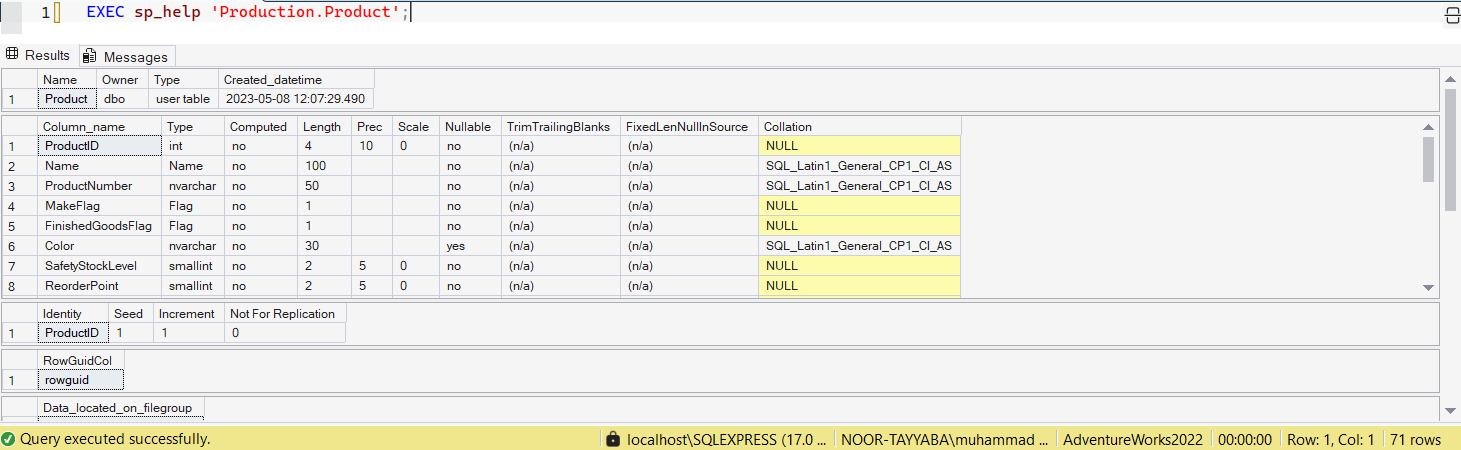Click the 'ReorderPoint' column name cell
The image size is (1461, 450).
click(99, 286)
